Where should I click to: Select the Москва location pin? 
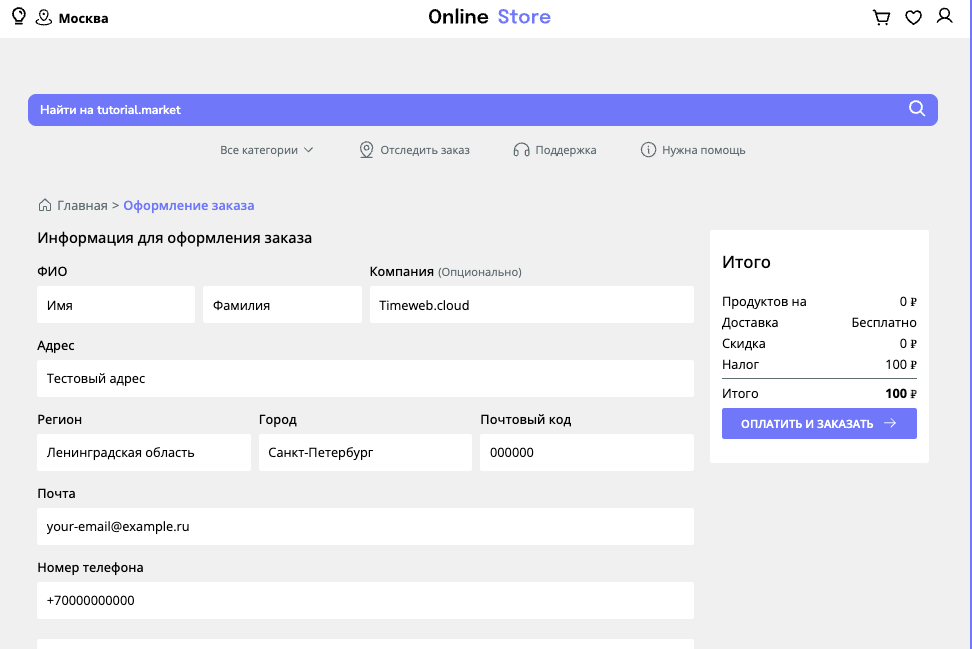tap(44, 18)
